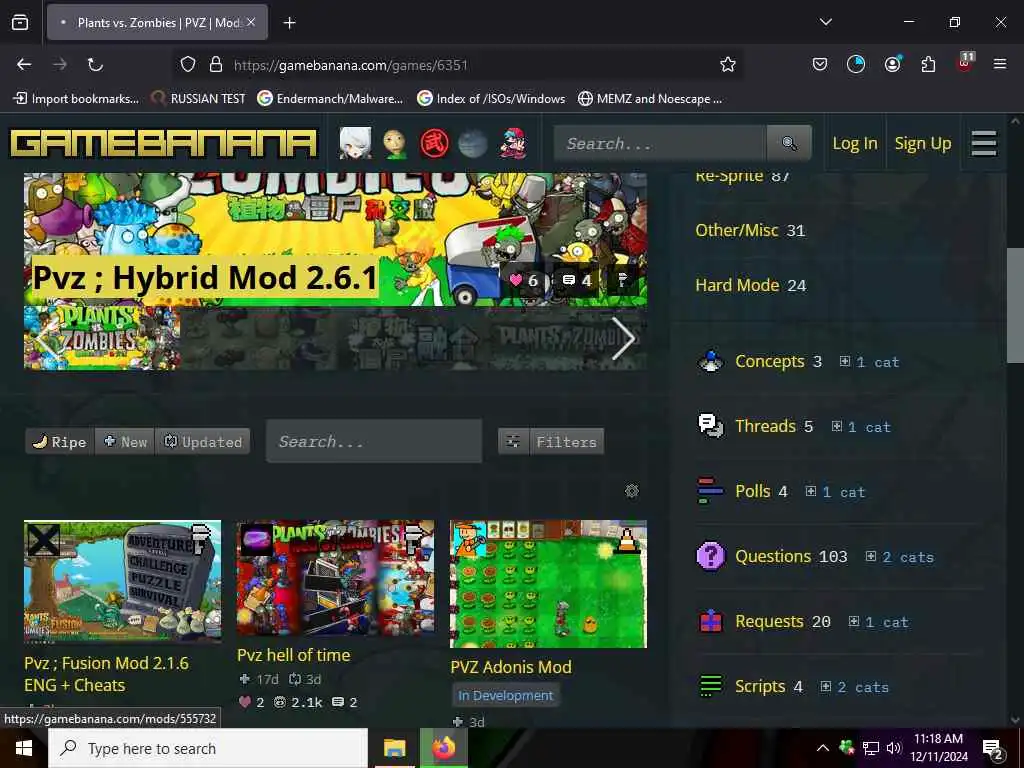Bookmark this page with the star icon

728,64
